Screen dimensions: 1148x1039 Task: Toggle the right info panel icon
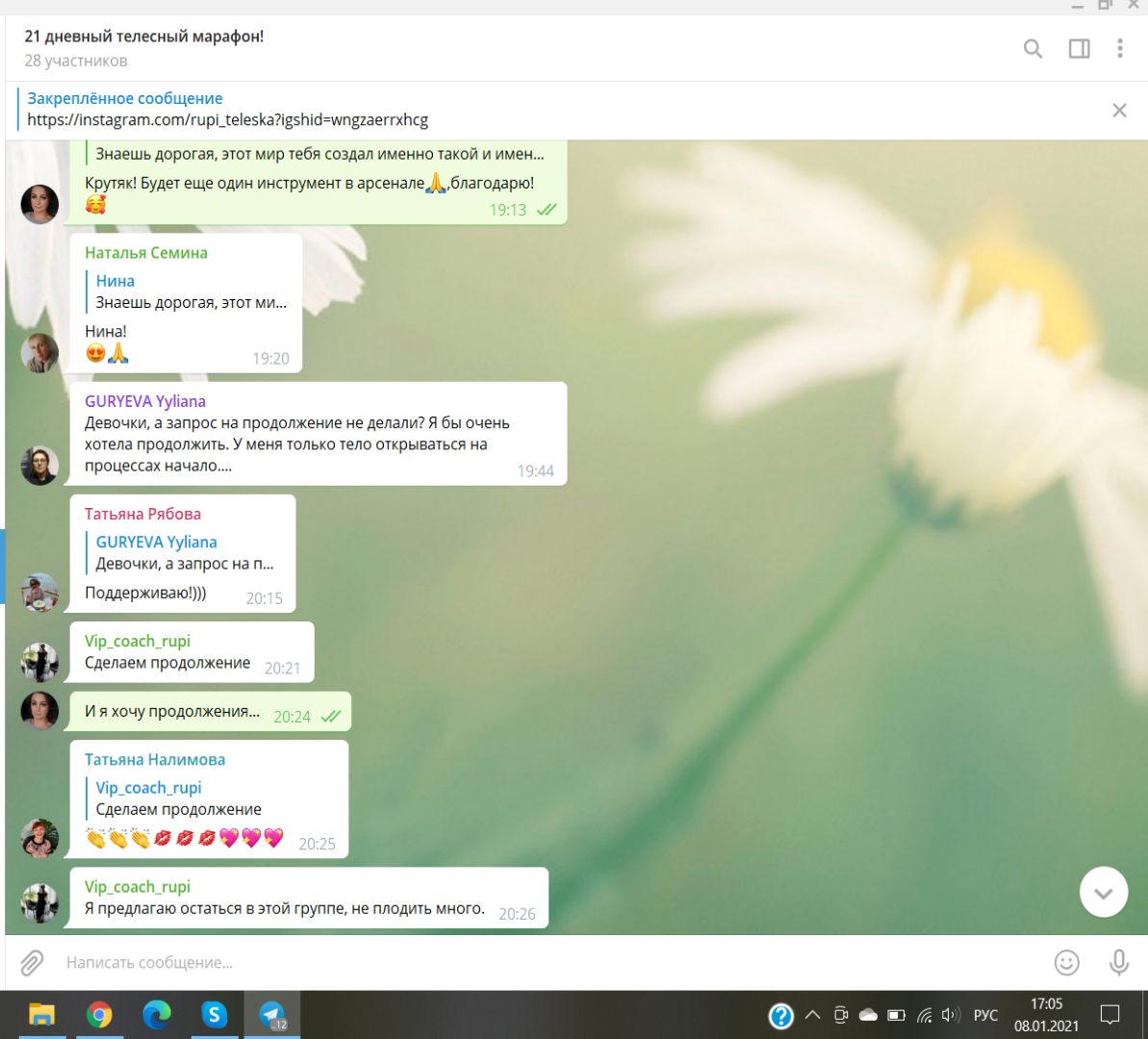[x=1079, y=49]
